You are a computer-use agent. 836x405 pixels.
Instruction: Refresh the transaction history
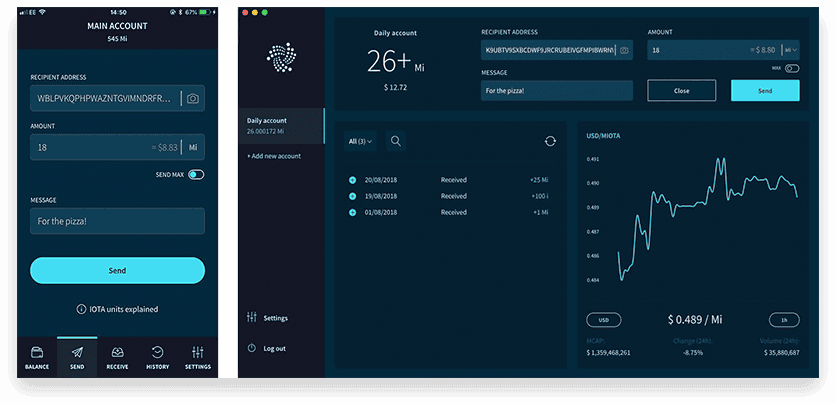(x=550, y=141)
